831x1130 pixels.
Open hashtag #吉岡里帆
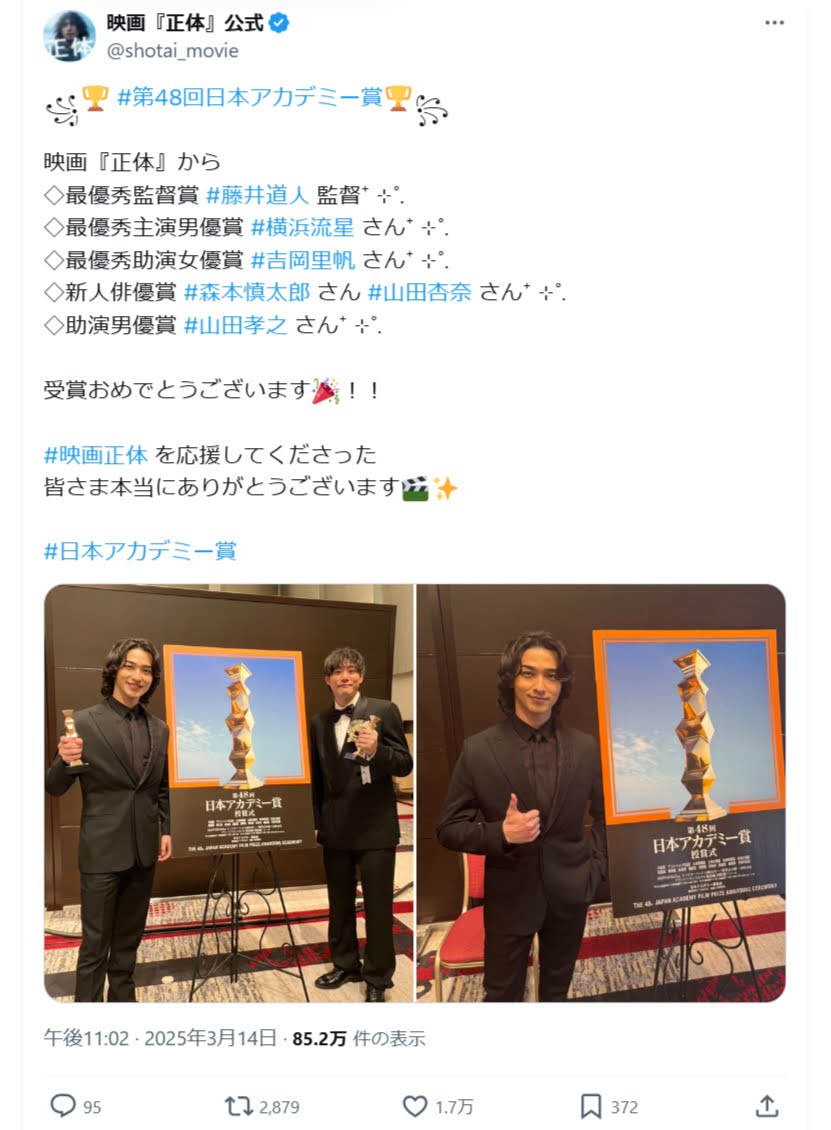302,259
